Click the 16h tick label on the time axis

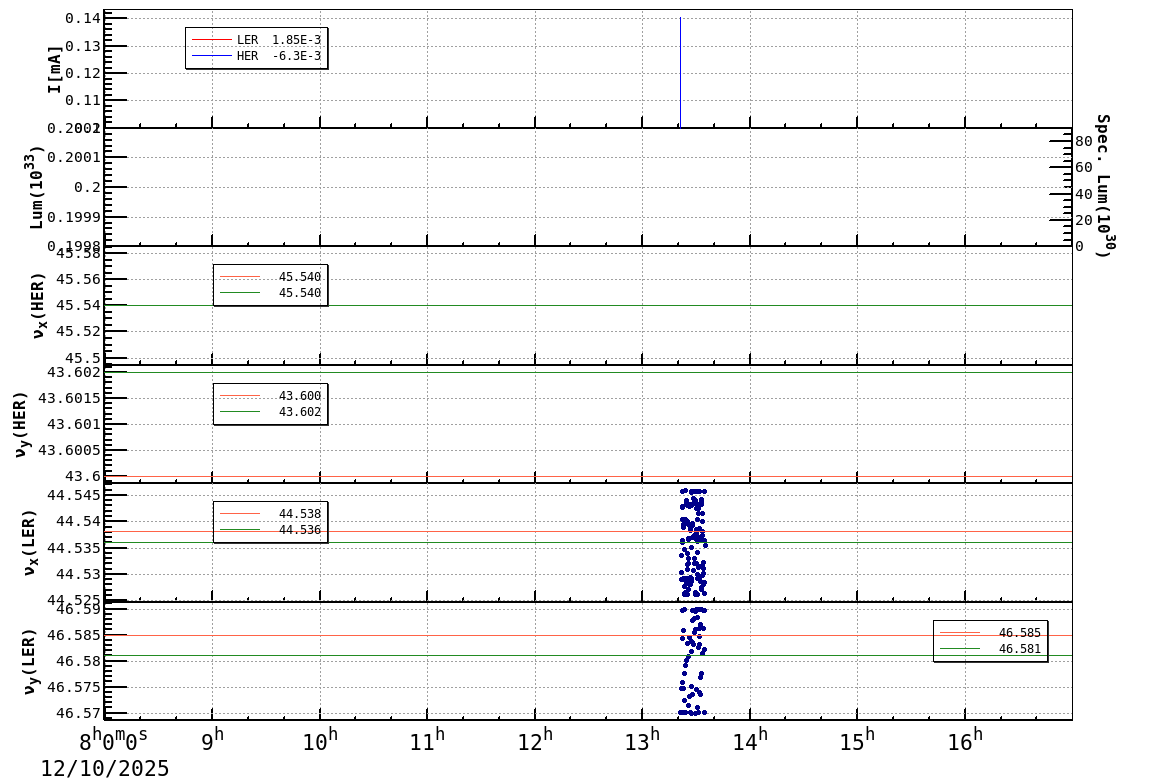pyautogui.click(x=965, y=740)
